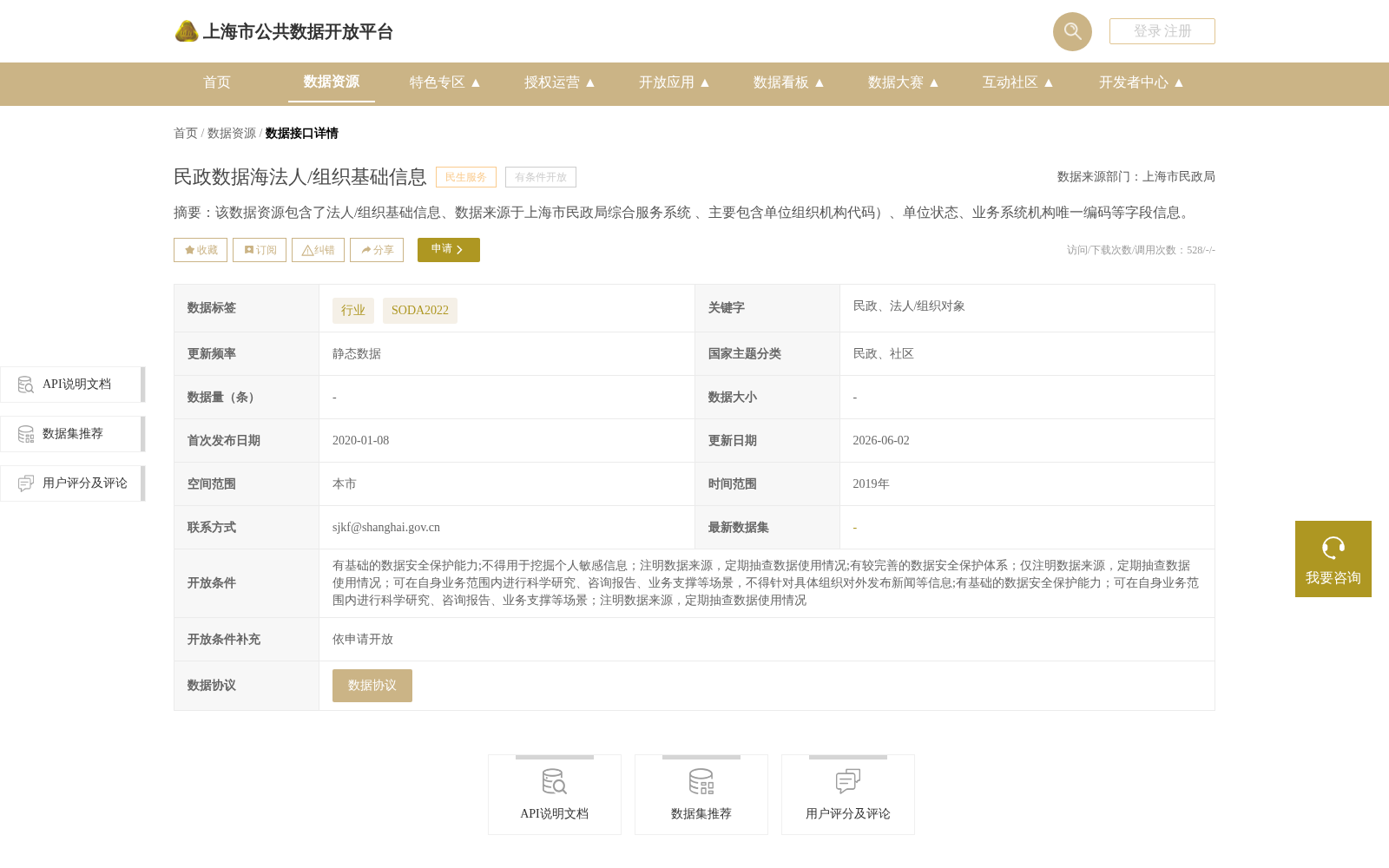Click the 首页 breadcrumb link

pyautogui.click(x=186, y=133)
